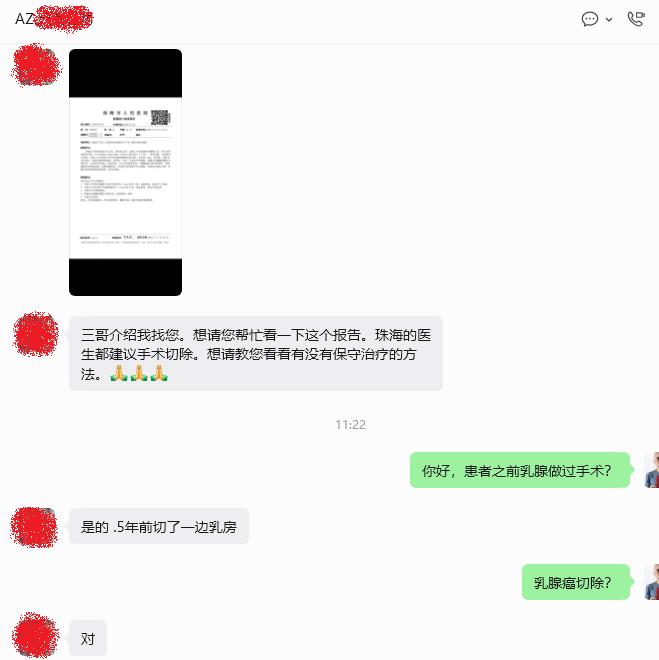Open the medical report image thumbnail

125,172
